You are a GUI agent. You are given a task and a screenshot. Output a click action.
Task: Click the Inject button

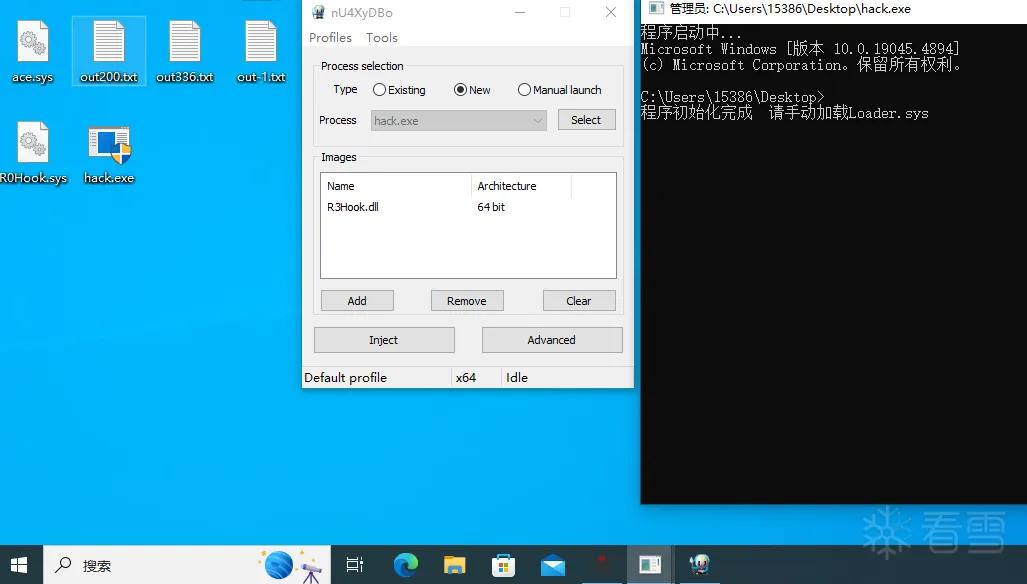(384, 340)
